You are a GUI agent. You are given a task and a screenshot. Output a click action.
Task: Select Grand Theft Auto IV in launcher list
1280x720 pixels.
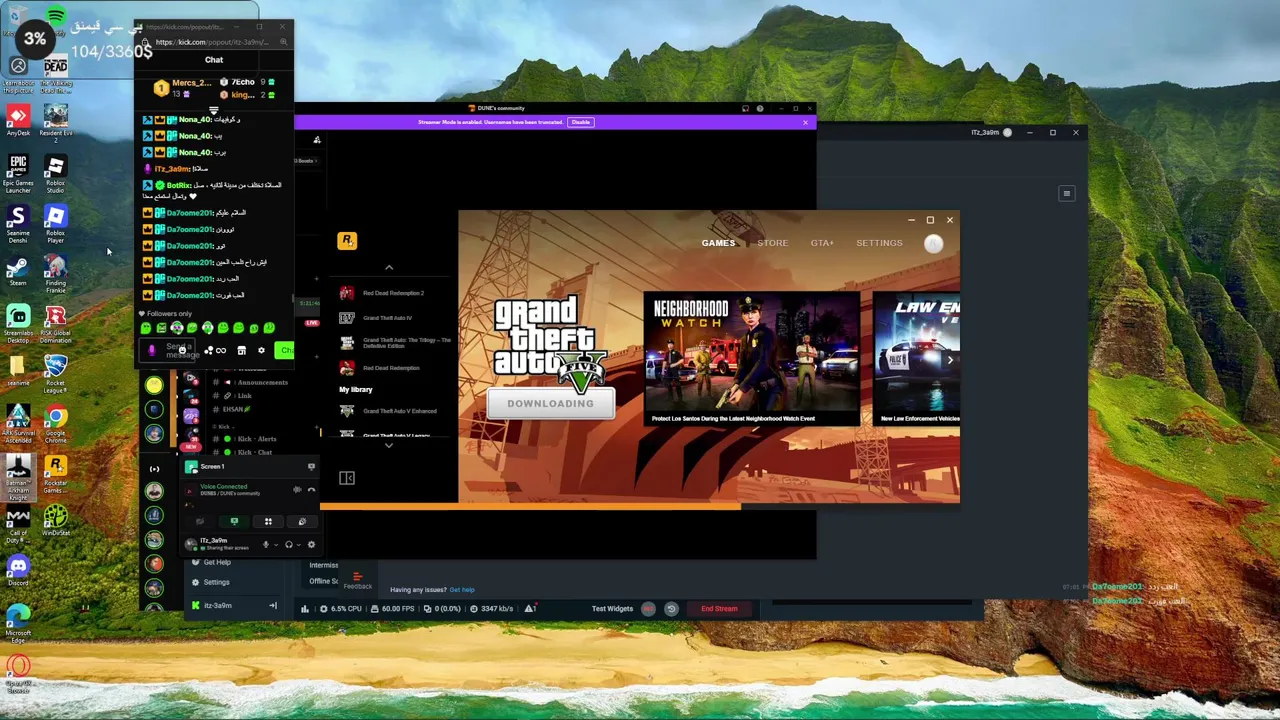tap(389, 318)
